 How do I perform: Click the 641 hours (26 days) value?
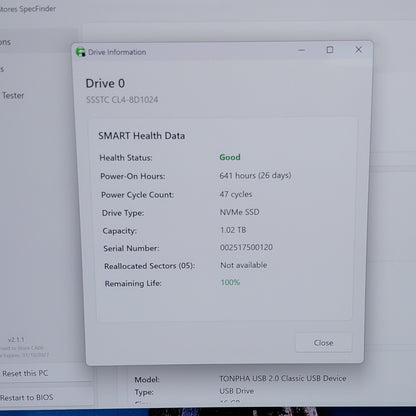click(x=255, y=175)
